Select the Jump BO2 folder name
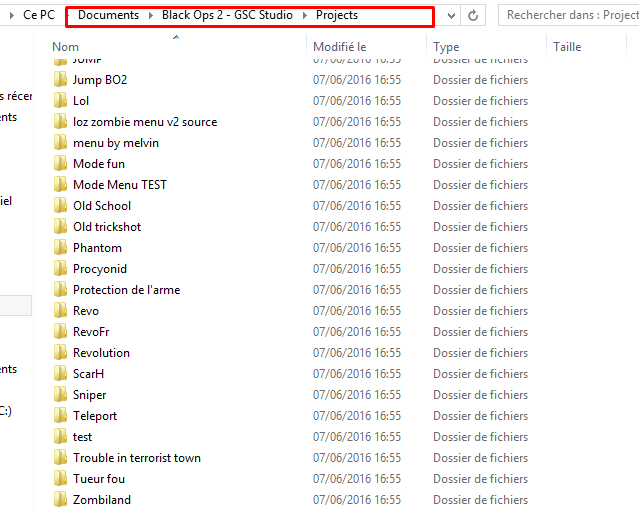This screenshot has height=521, width=639. pos(100,80)
